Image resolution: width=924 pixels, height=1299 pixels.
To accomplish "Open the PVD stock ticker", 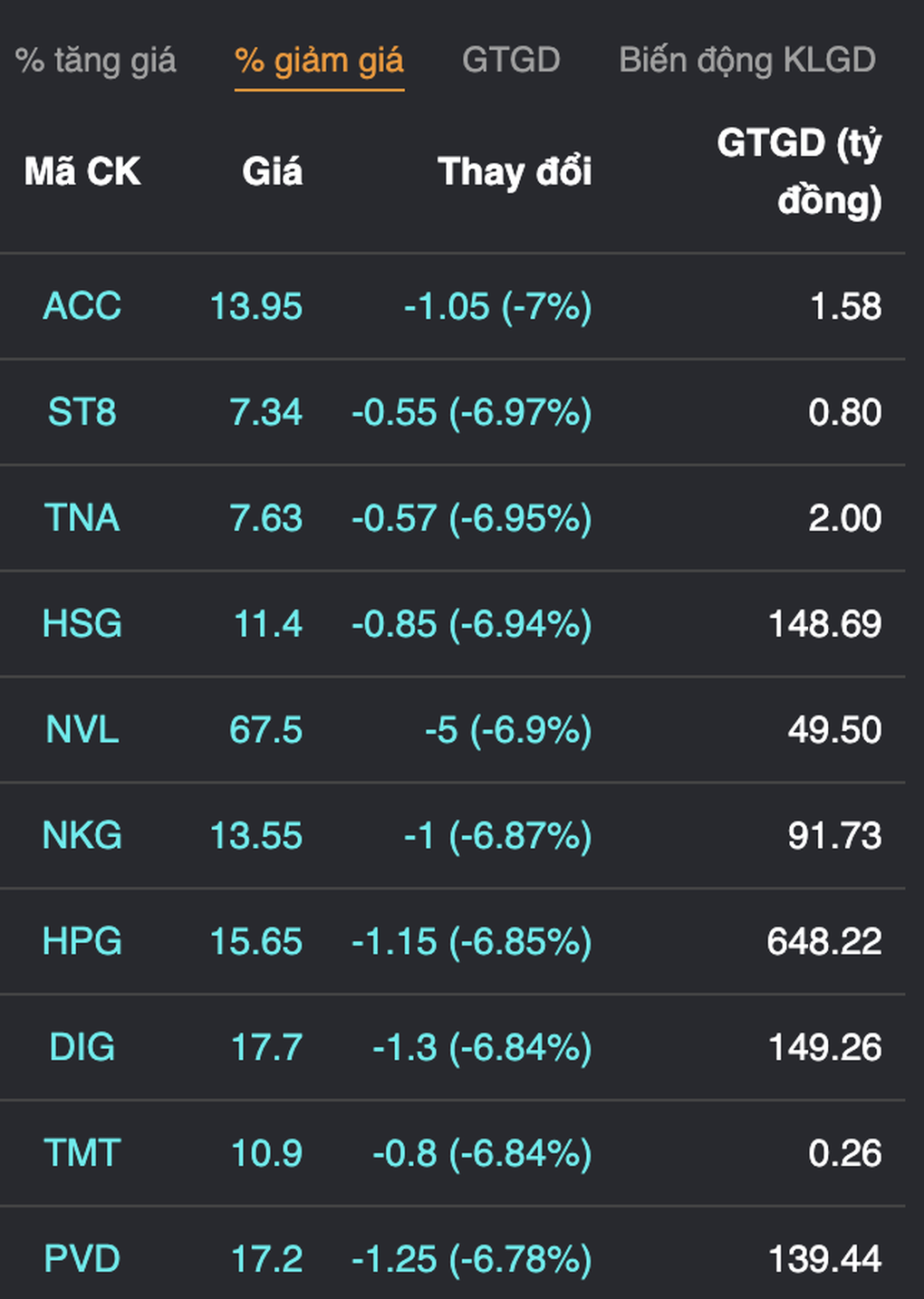I will [x=82, y=1259].
